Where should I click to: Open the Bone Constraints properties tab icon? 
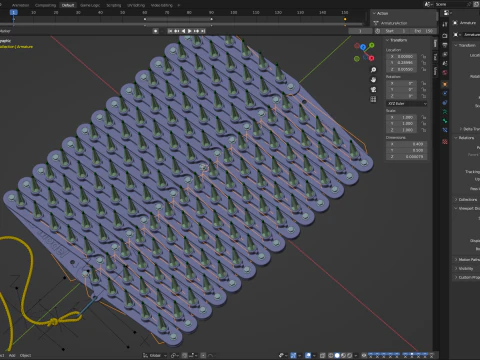[445, 130]
